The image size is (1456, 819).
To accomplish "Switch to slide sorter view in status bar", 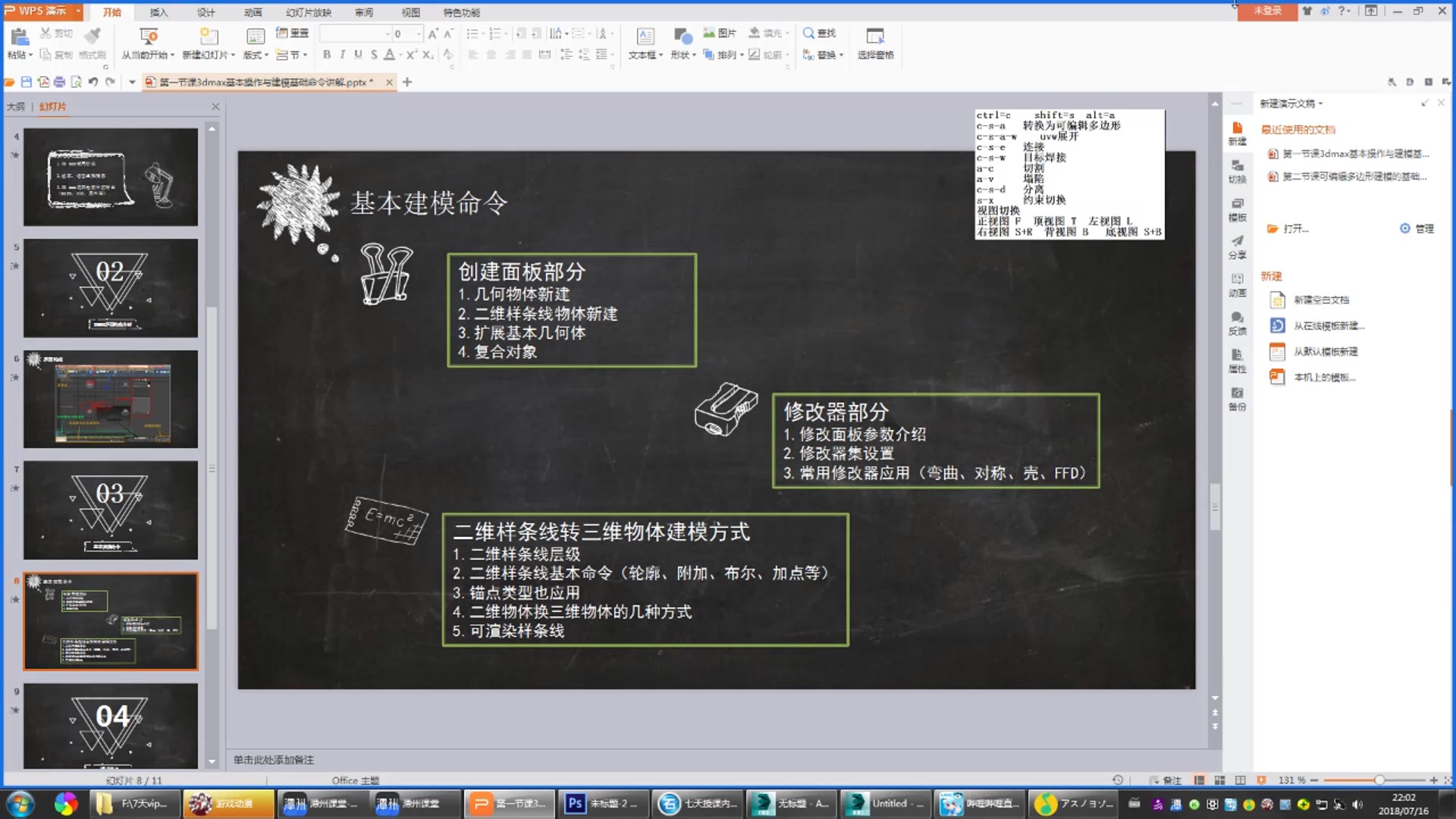I will pyautogui.click(x=1219, y=780).
